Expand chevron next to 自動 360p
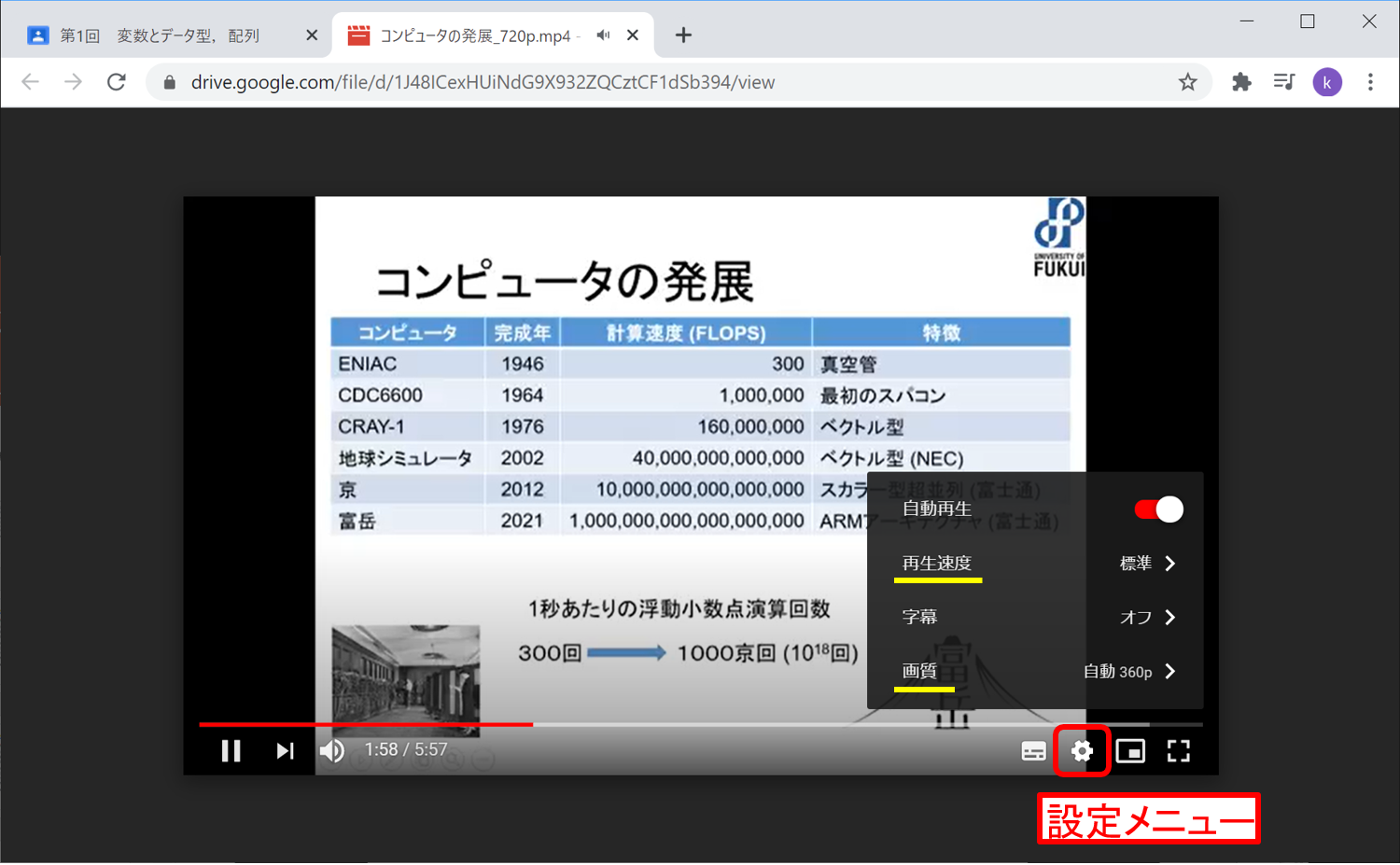Image resolution: width=1400 pixels, height=865 pixels. tap(1170, 671)
